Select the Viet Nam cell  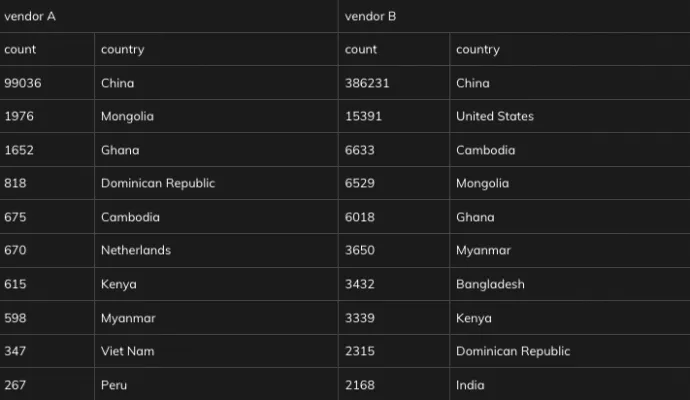[x=216, y=351]
